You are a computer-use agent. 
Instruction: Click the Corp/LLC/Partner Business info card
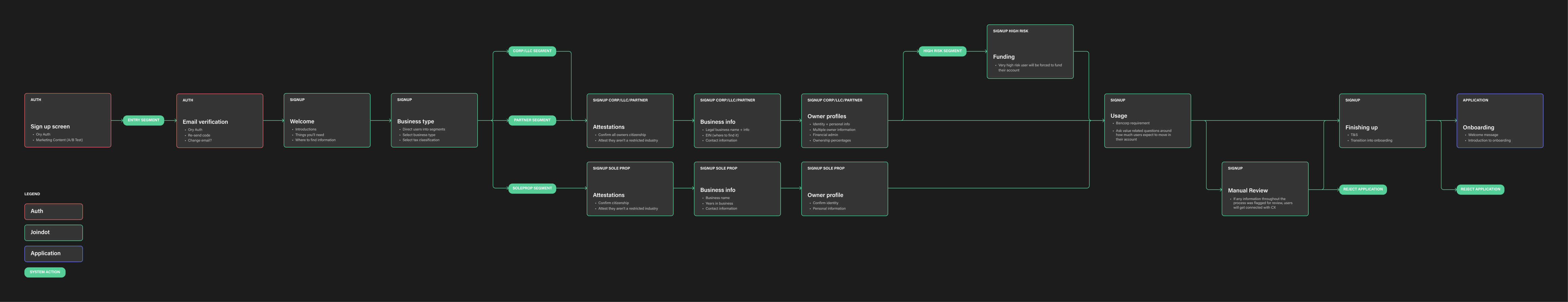(x=737, y=121)
